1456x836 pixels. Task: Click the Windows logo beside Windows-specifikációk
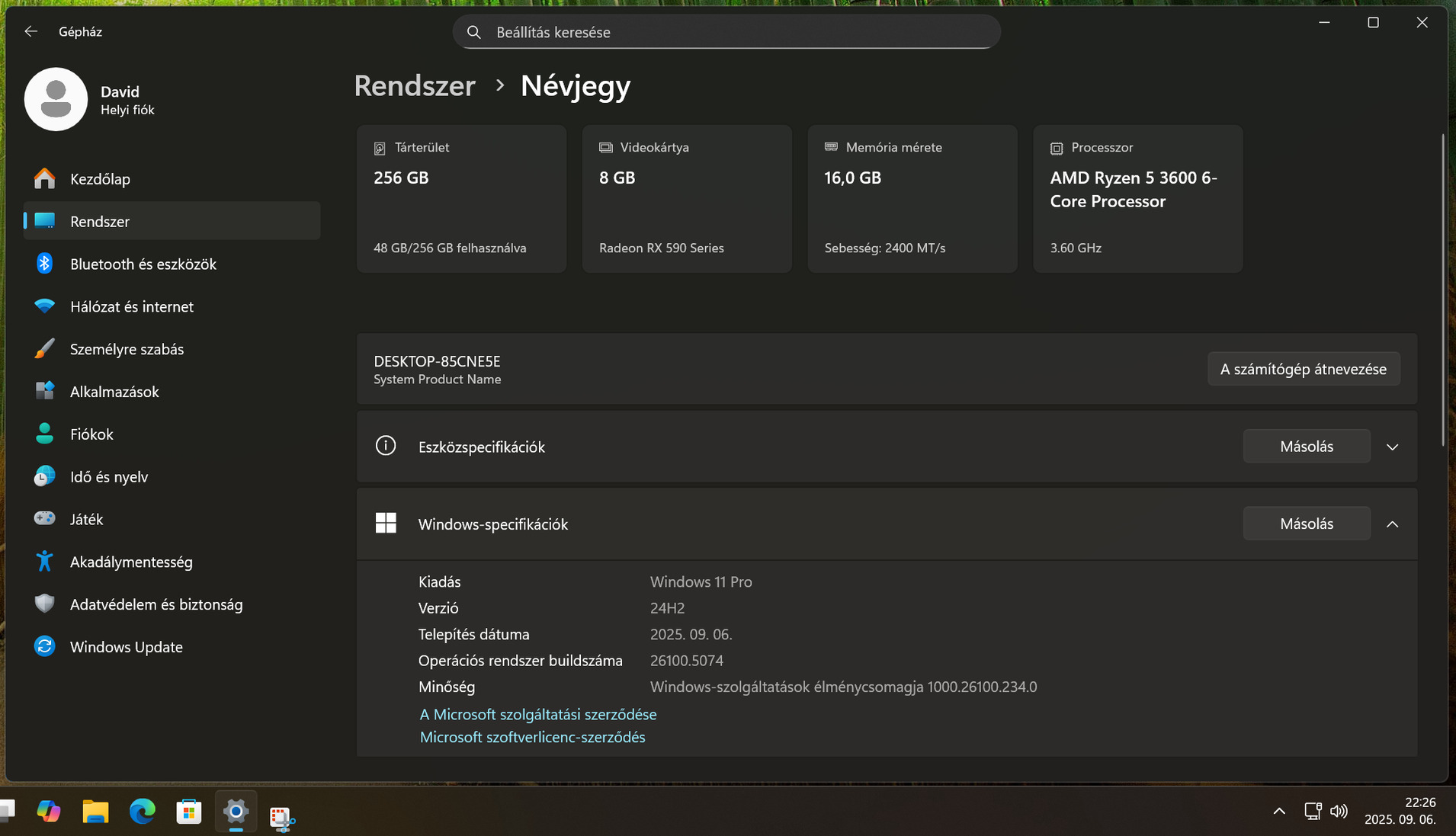click(x=386, y=524)
